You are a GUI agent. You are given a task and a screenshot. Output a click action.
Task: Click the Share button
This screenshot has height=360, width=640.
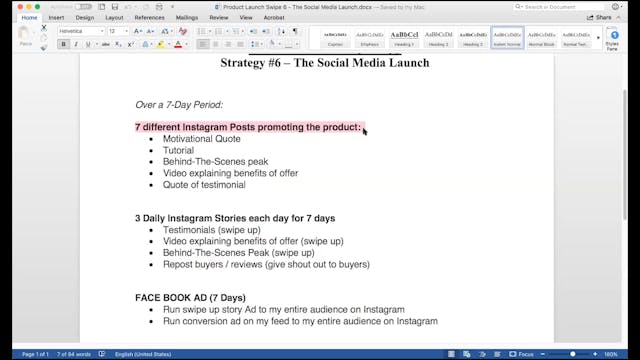point(599,18)
